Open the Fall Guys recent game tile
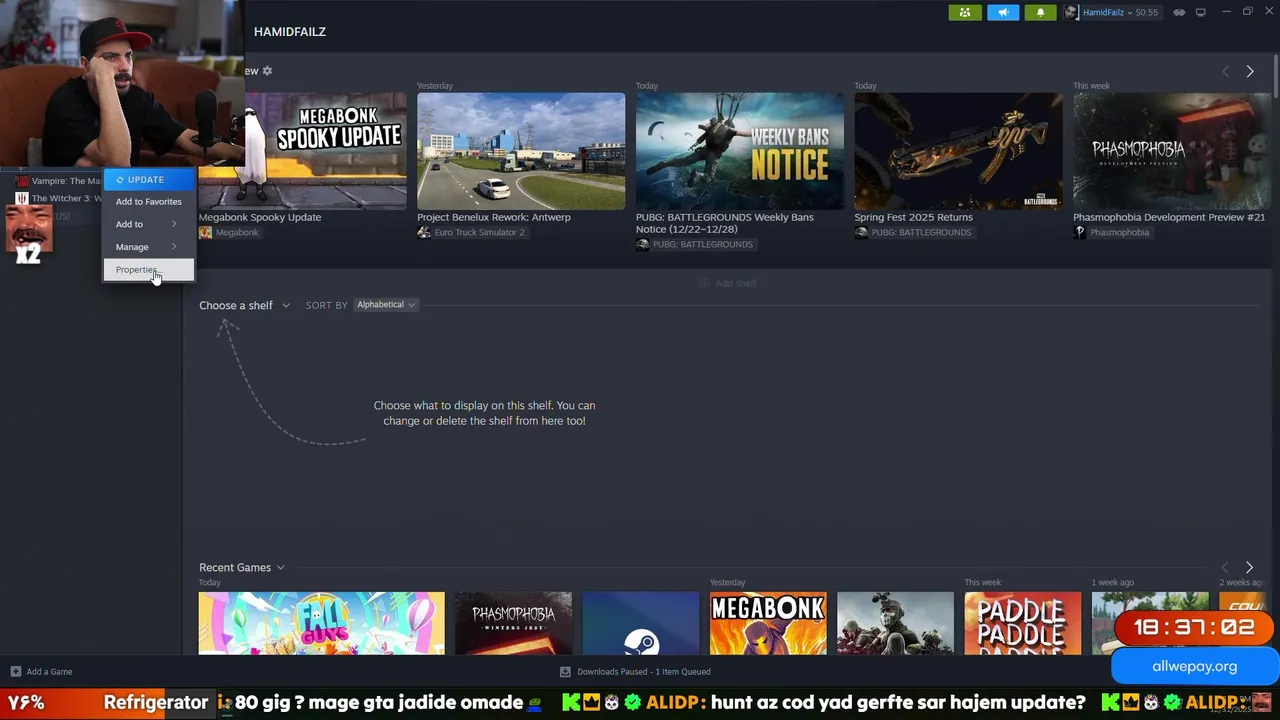Viewport: 1280px width, 720px height. pos(321,623)
